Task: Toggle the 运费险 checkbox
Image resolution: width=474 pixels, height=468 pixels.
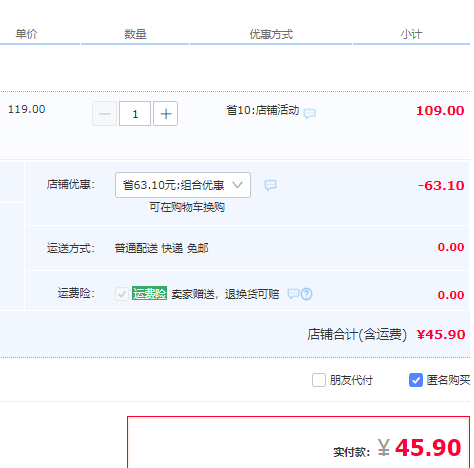Action: coord(122,294)
